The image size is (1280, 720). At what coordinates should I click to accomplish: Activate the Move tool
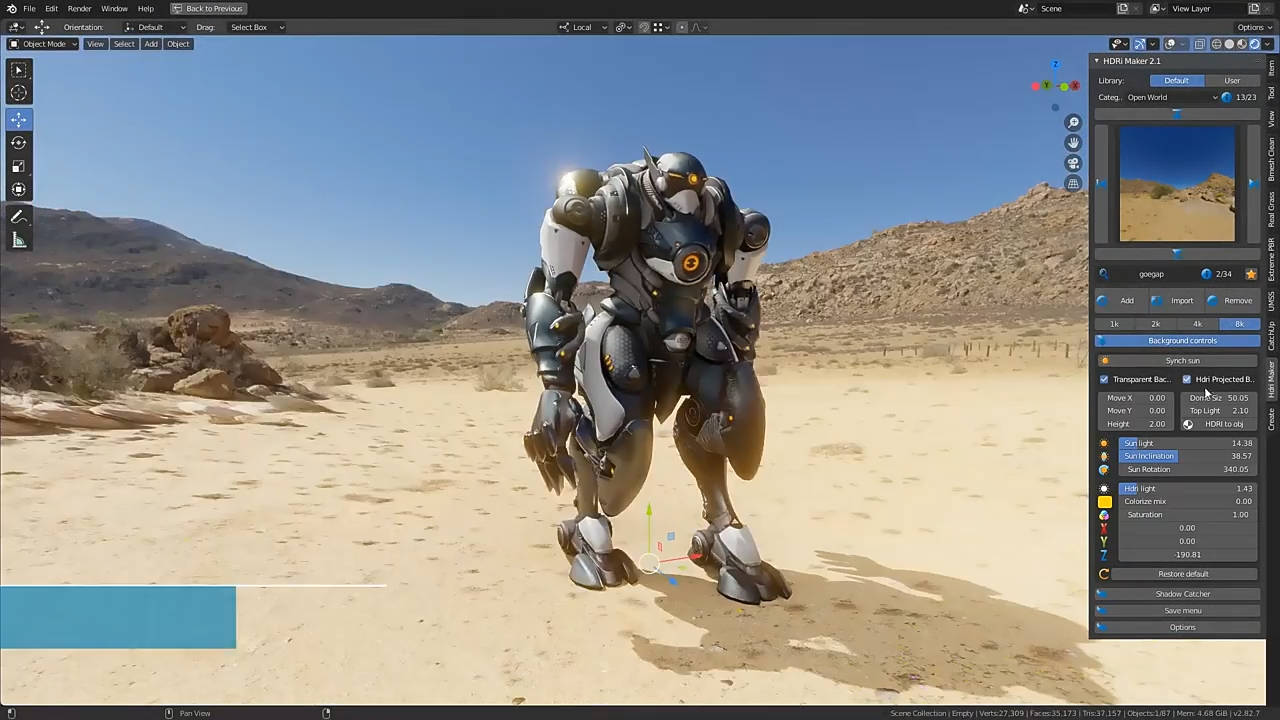click(x=19, y=119)
